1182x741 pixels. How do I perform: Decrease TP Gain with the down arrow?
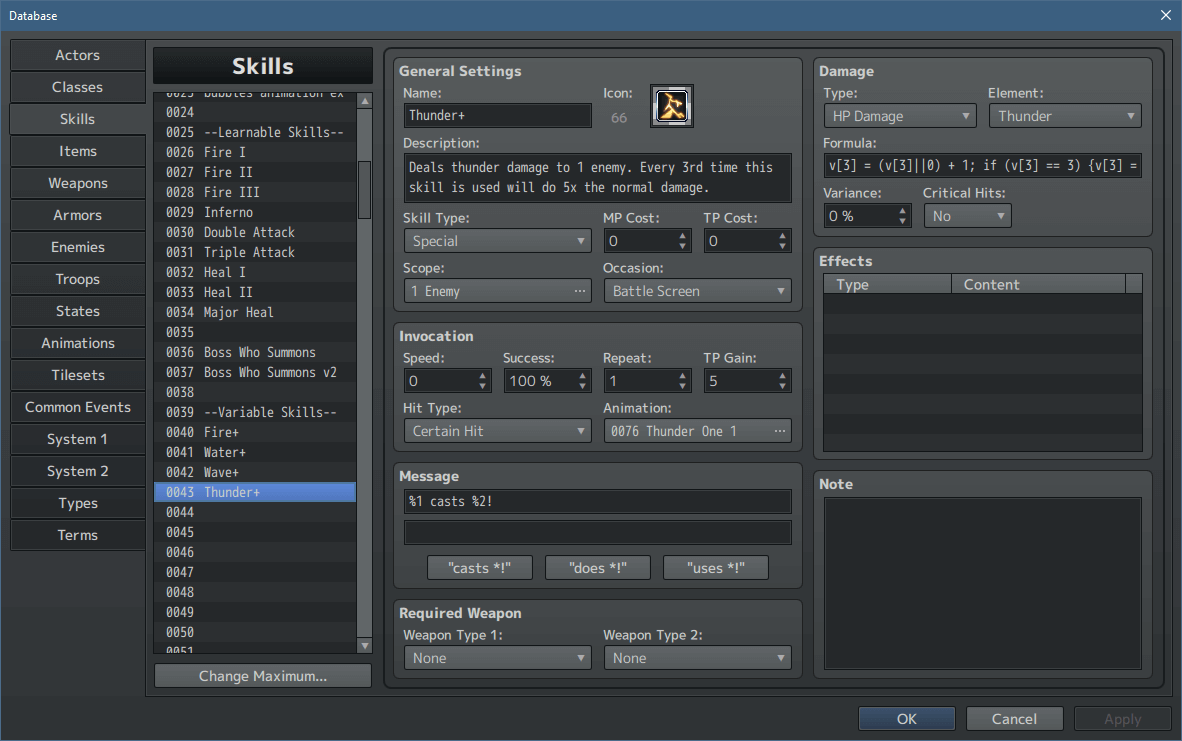coord(781,385)
